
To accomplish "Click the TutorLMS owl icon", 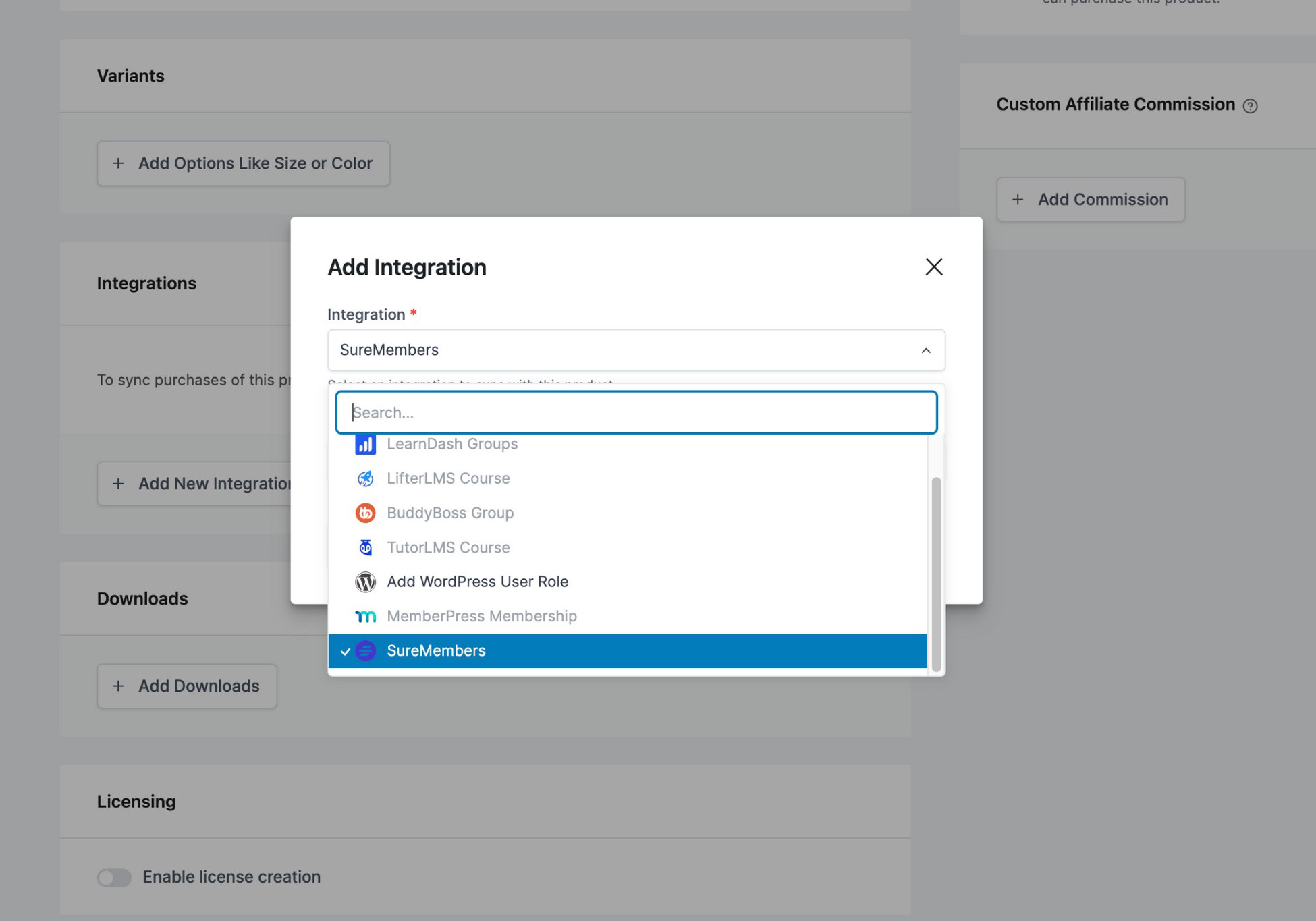I will tap(365, 547).
